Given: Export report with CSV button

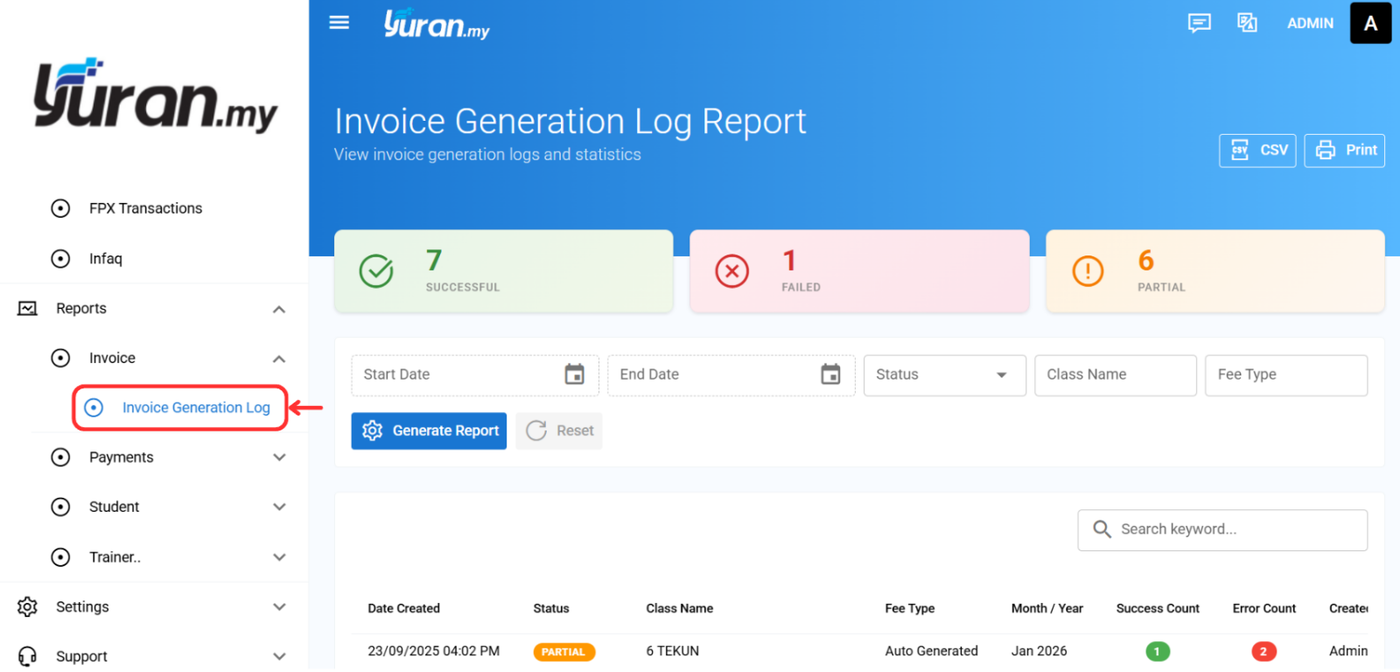Looking at the screenshot, I should (1257, 150).
